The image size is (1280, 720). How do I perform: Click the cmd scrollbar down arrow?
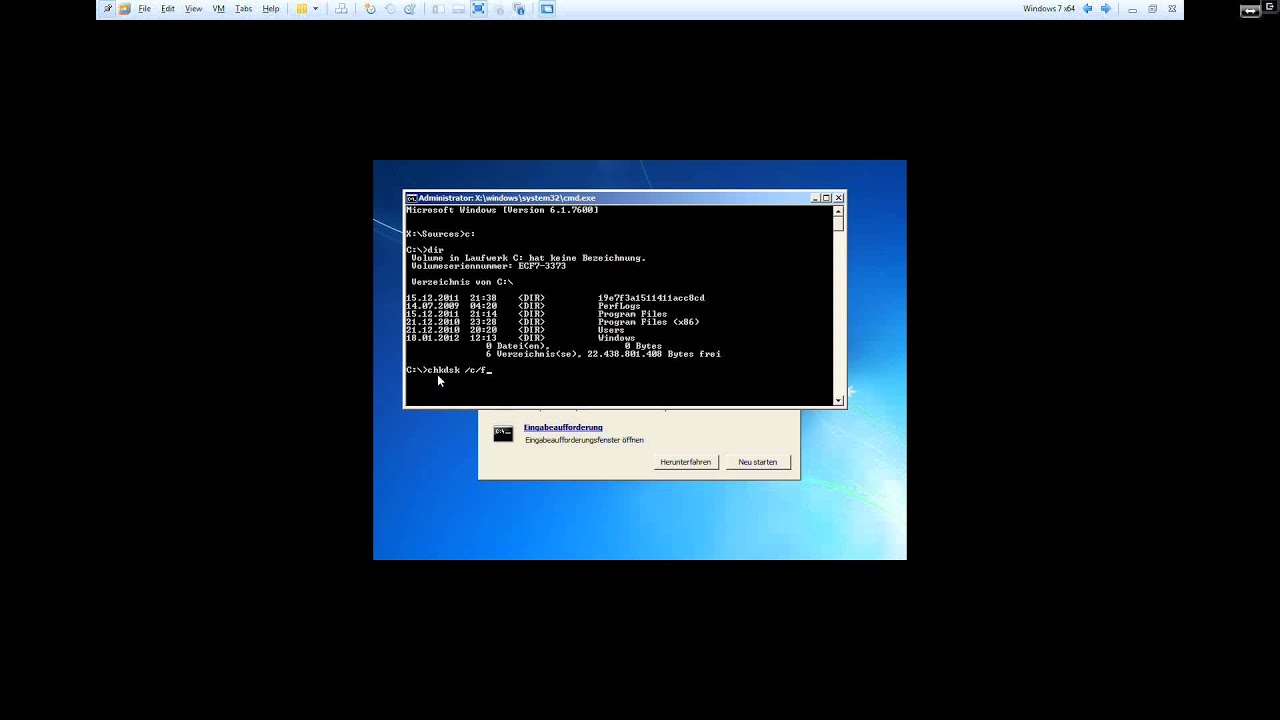click(x=839, y=401)
